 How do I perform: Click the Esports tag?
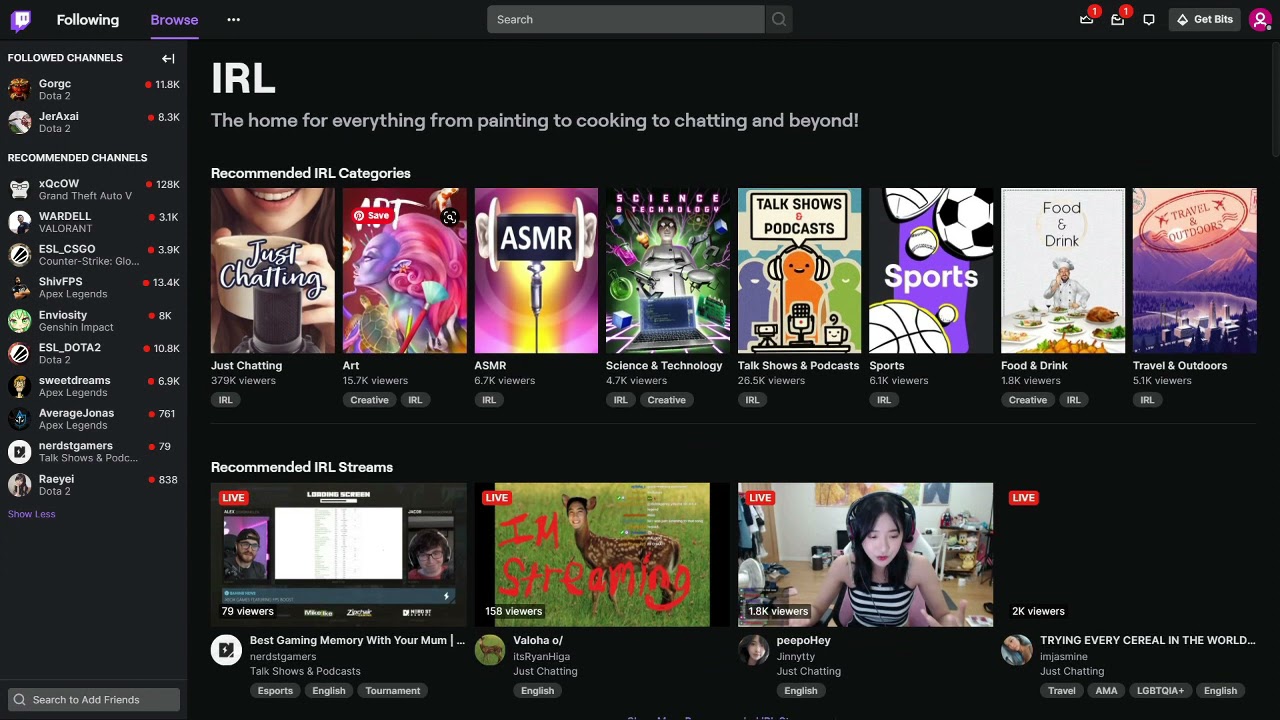[x=275, y=691]
